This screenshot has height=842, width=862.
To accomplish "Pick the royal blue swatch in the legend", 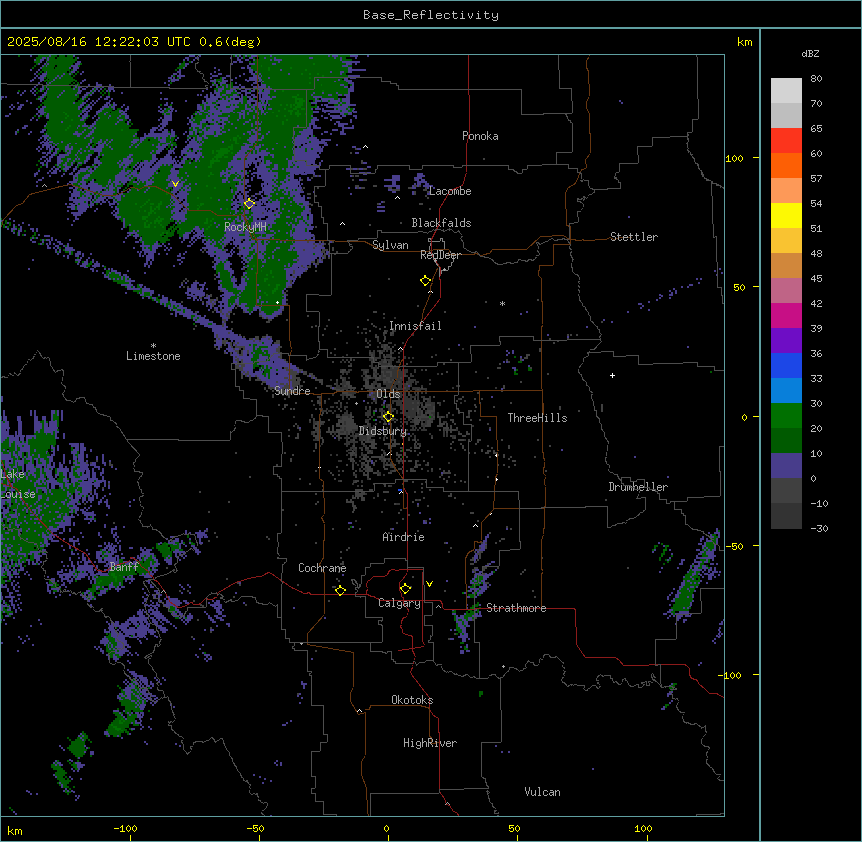I will [786, 365].
